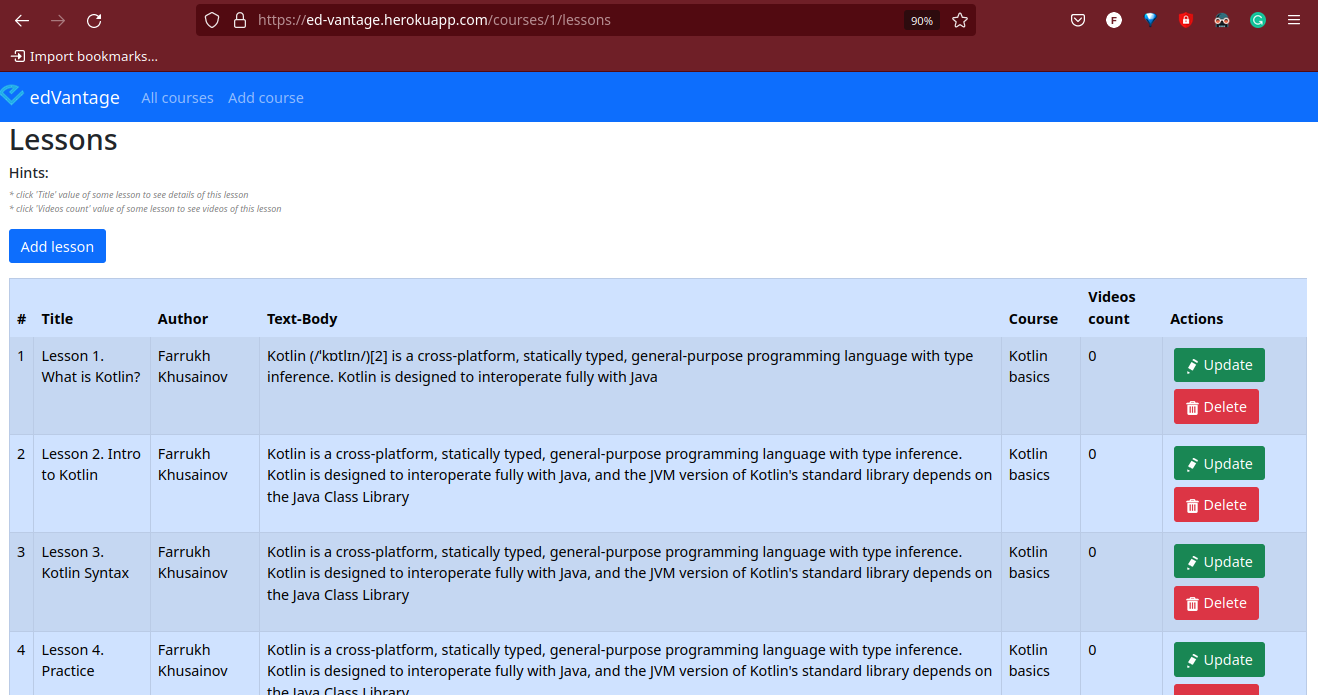Open All courses in the navbar

tap(177, 98)
